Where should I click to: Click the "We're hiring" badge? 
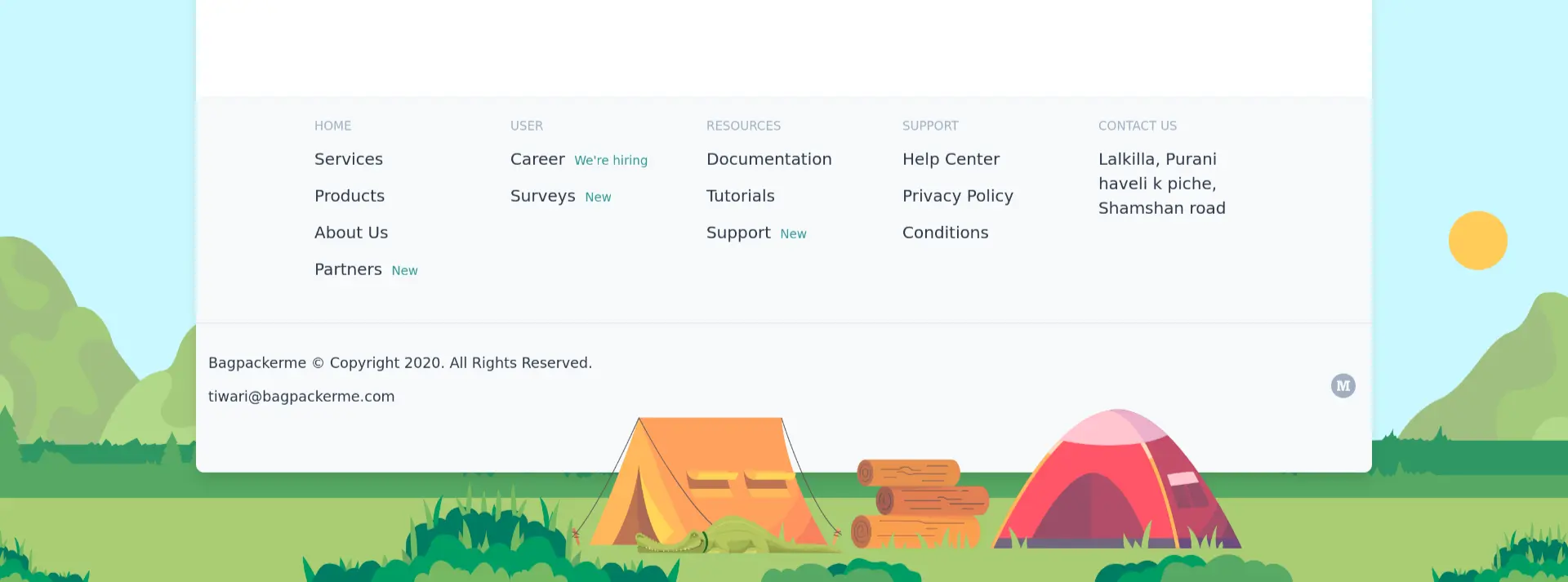tap(611, 161)
